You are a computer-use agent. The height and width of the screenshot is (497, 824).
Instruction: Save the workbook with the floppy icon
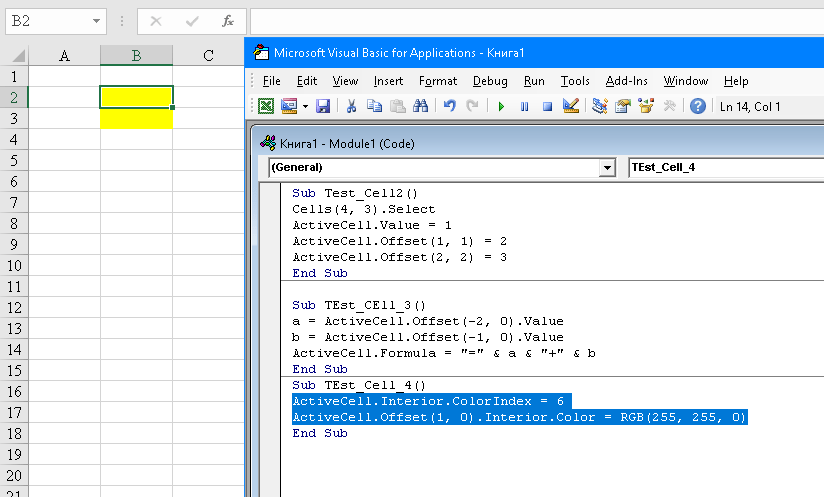pyautogui.click(x=323, y=106)
